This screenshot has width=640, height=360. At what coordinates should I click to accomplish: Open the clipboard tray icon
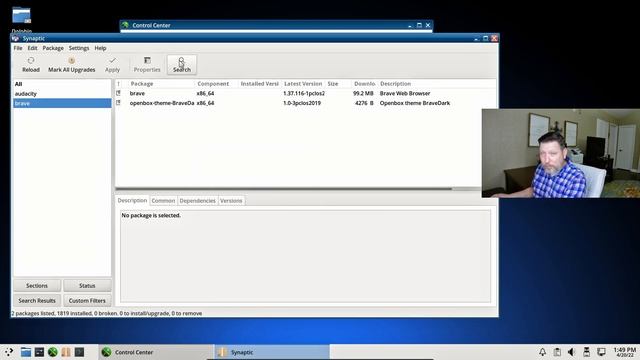tap(557, 352)
